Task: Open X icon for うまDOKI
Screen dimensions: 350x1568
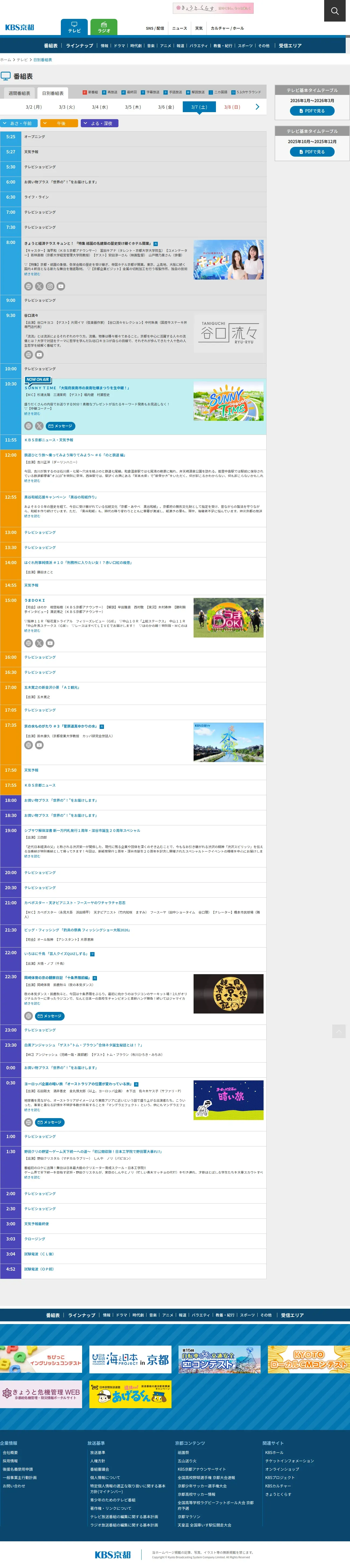Action: click(40, 643)
